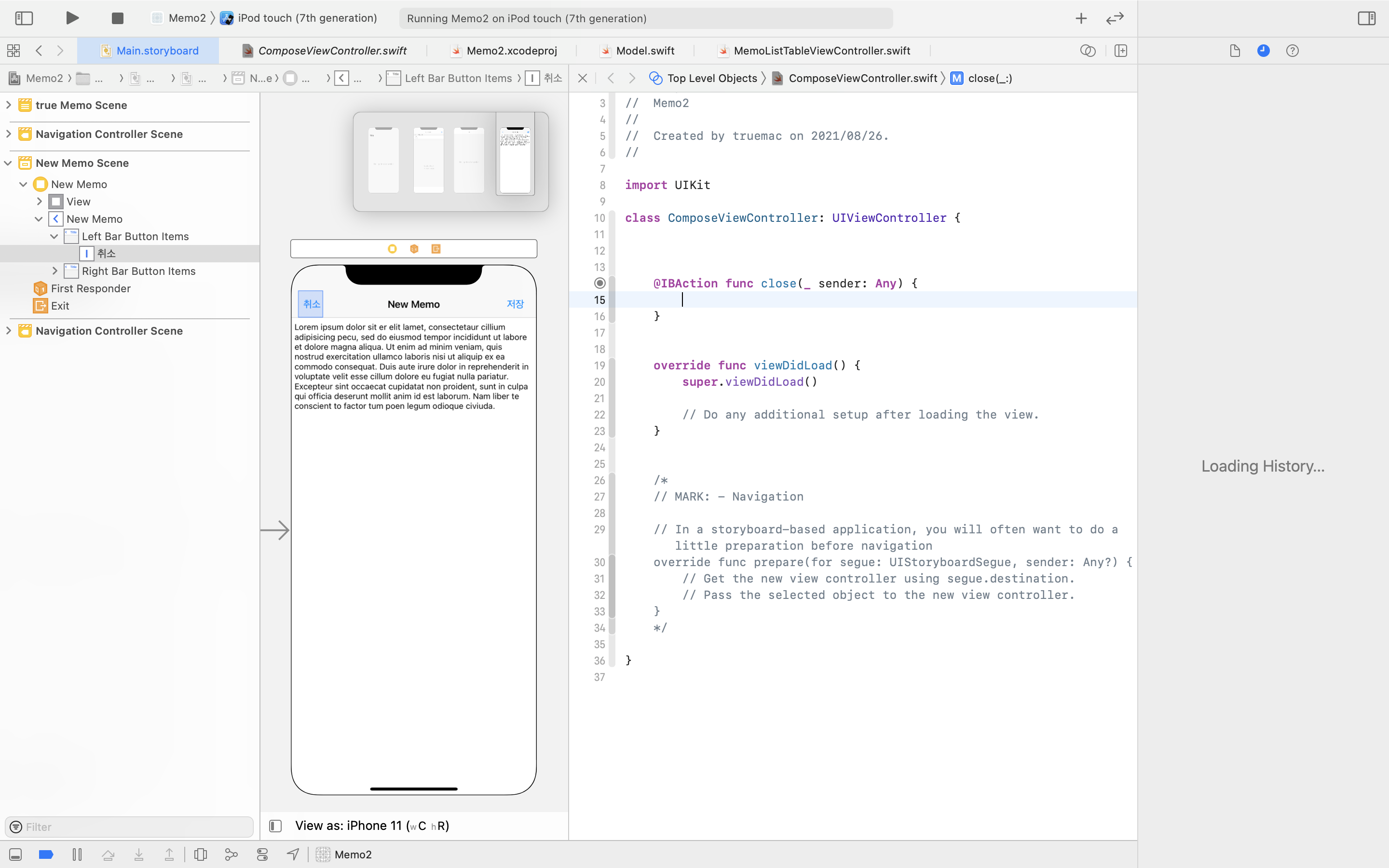Viewport: 1389px width, 868px height.
Task: Click the IBAction connection circle in gutter
Action: click(x=600, y=283)
